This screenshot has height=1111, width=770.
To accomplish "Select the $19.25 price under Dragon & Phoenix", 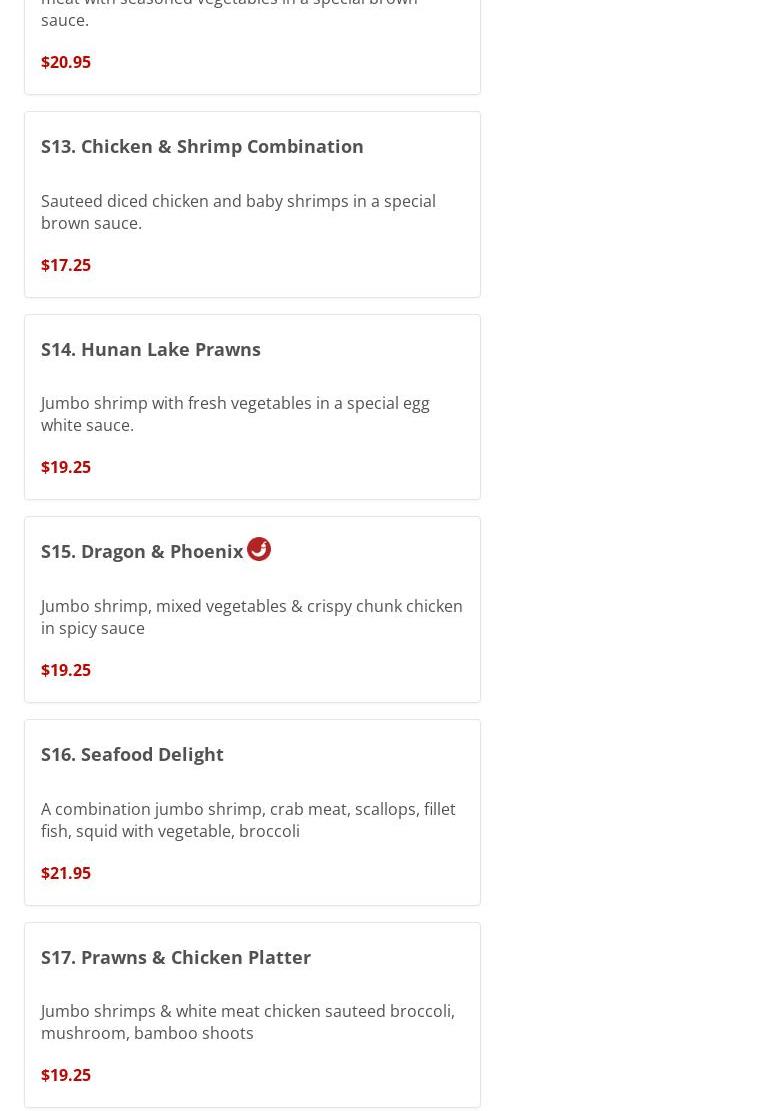I will (x=66, y=670).
